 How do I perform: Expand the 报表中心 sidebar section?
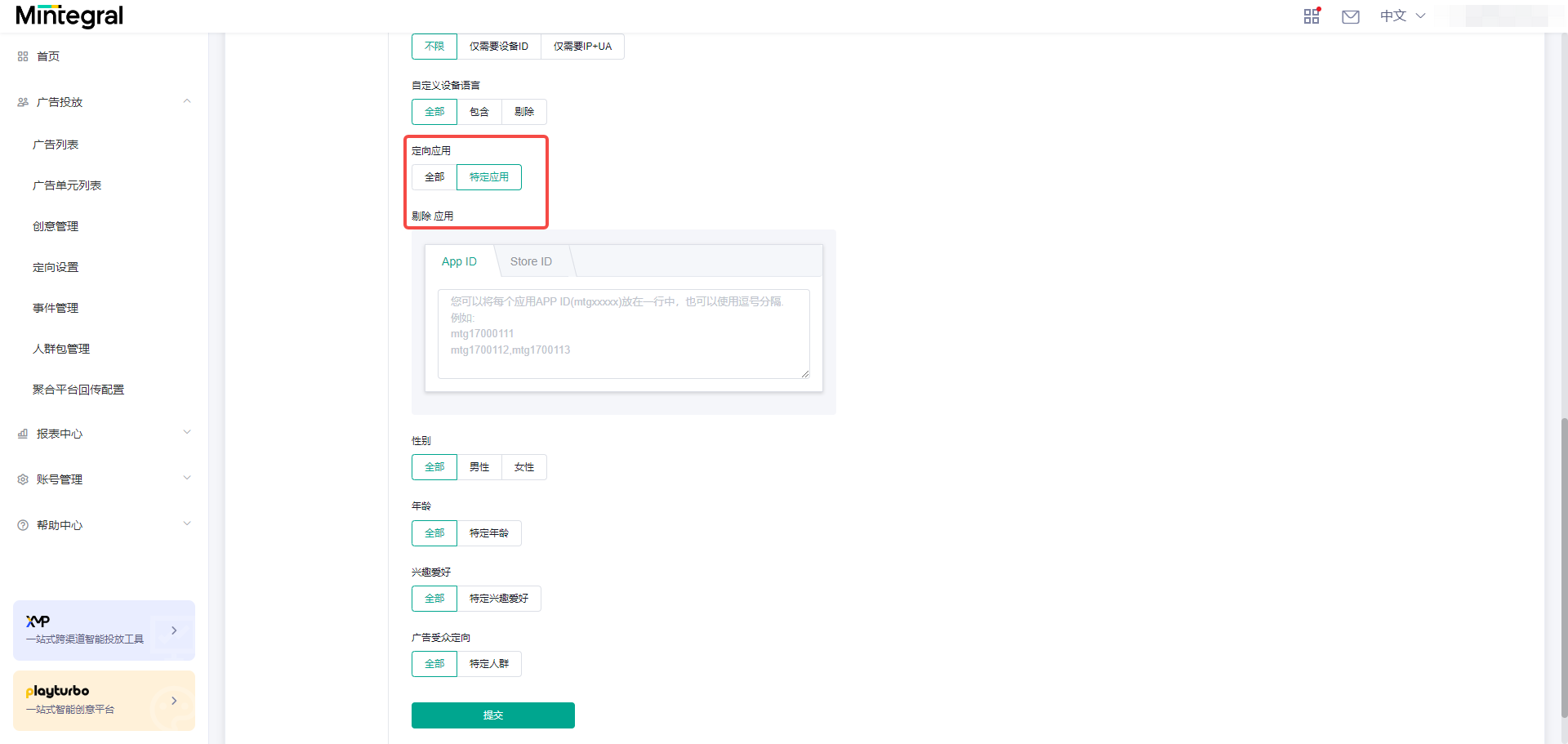(x=187, y=432)
